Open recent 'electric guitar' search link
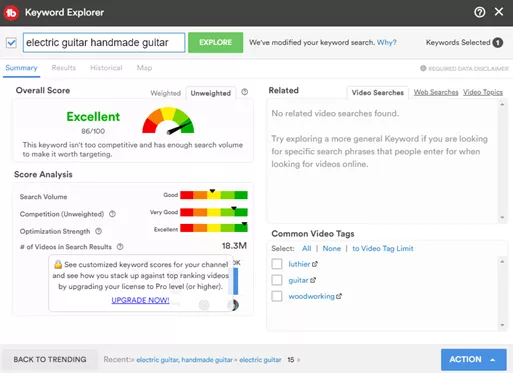 tap(260, 360)
